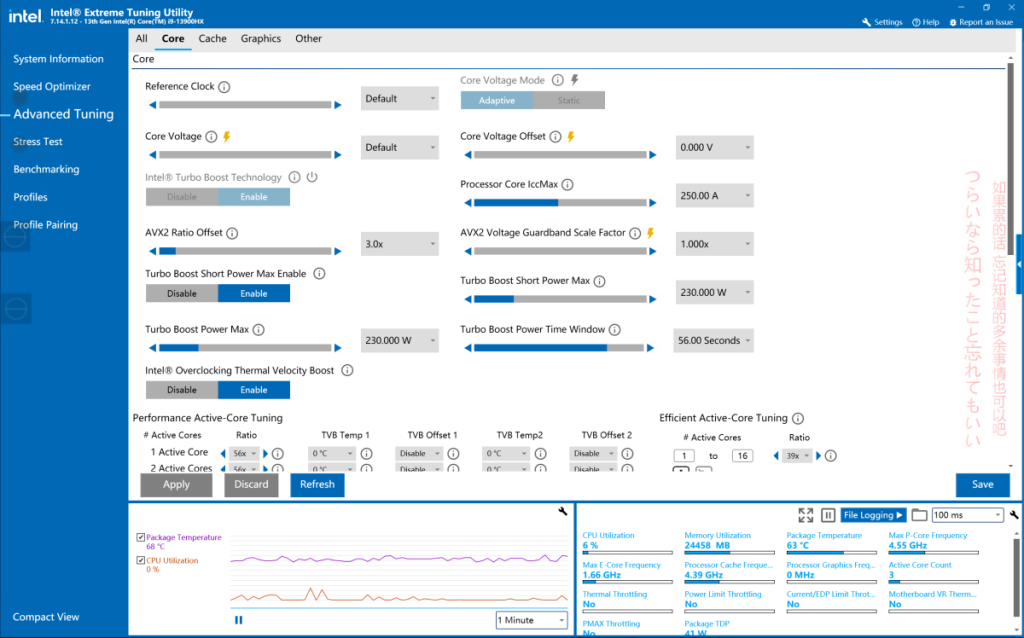The width and height of the screenshot is (1024, 638).
Task: Disable Turbo Boost Short Power Max
Action: tap(182, 294)
